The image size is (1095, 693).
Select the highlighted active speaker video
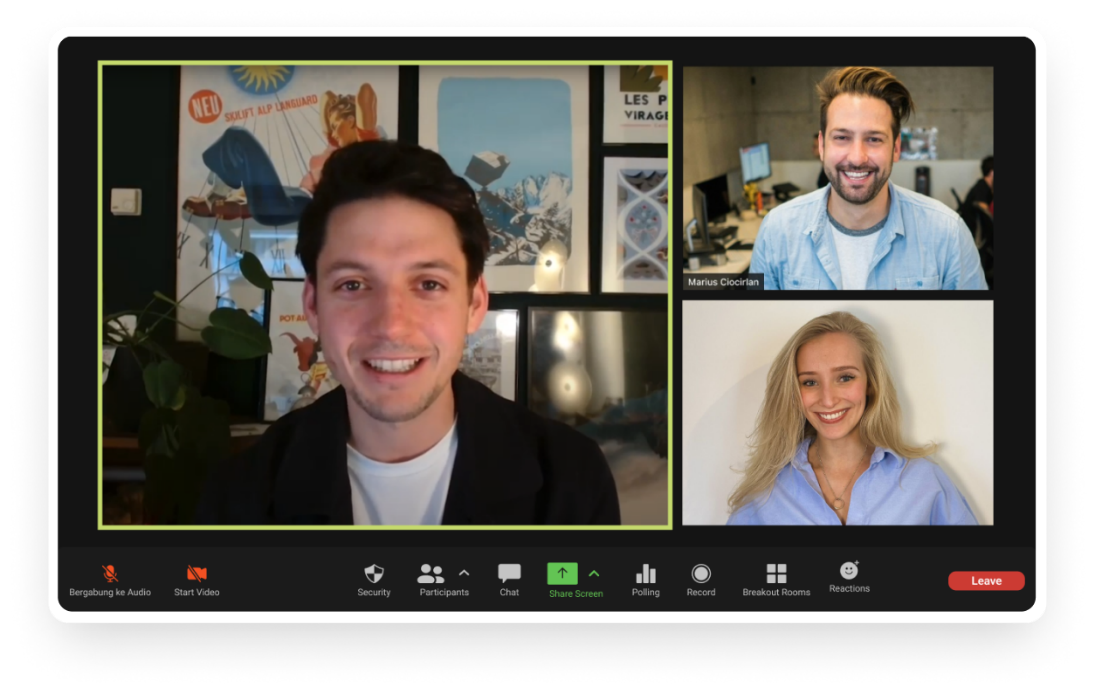(385, 295)
